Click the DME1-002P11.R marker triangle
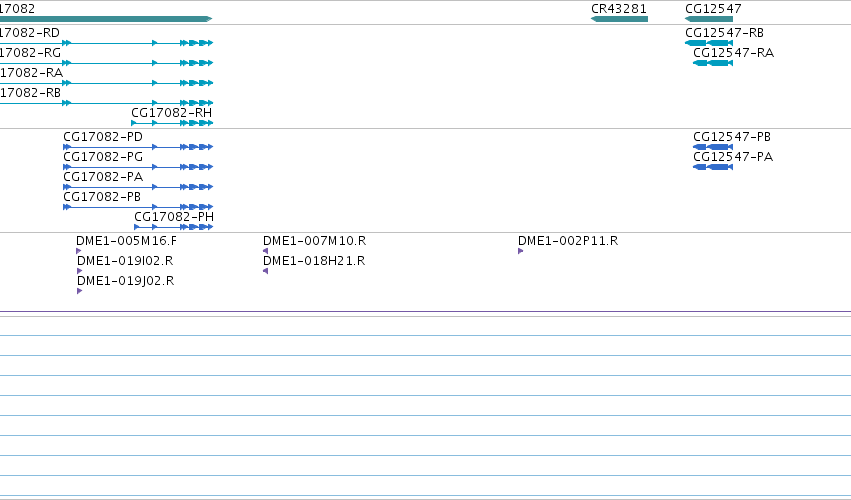Viewport: 851px width, 500px height. point(520,251)
